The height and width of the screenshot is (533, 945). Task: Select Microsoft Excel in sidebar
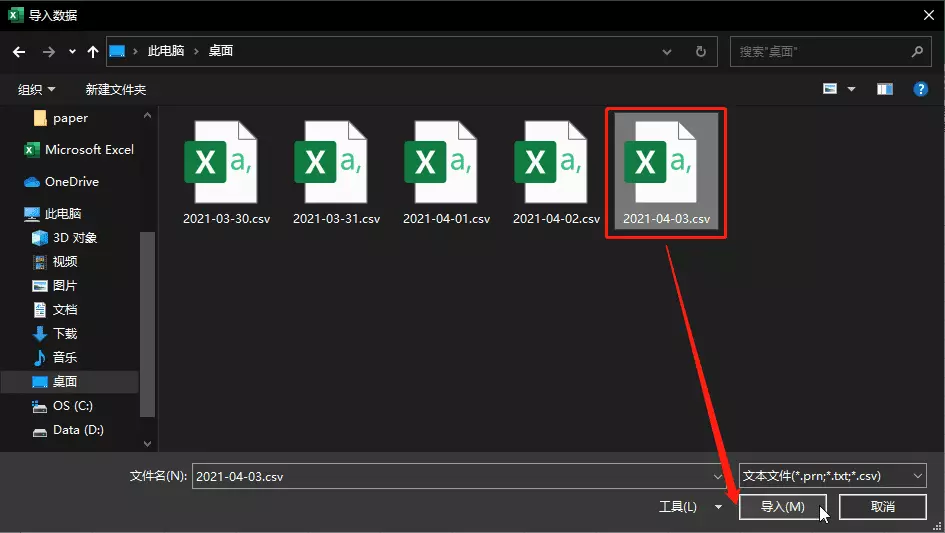pos(78,150)
